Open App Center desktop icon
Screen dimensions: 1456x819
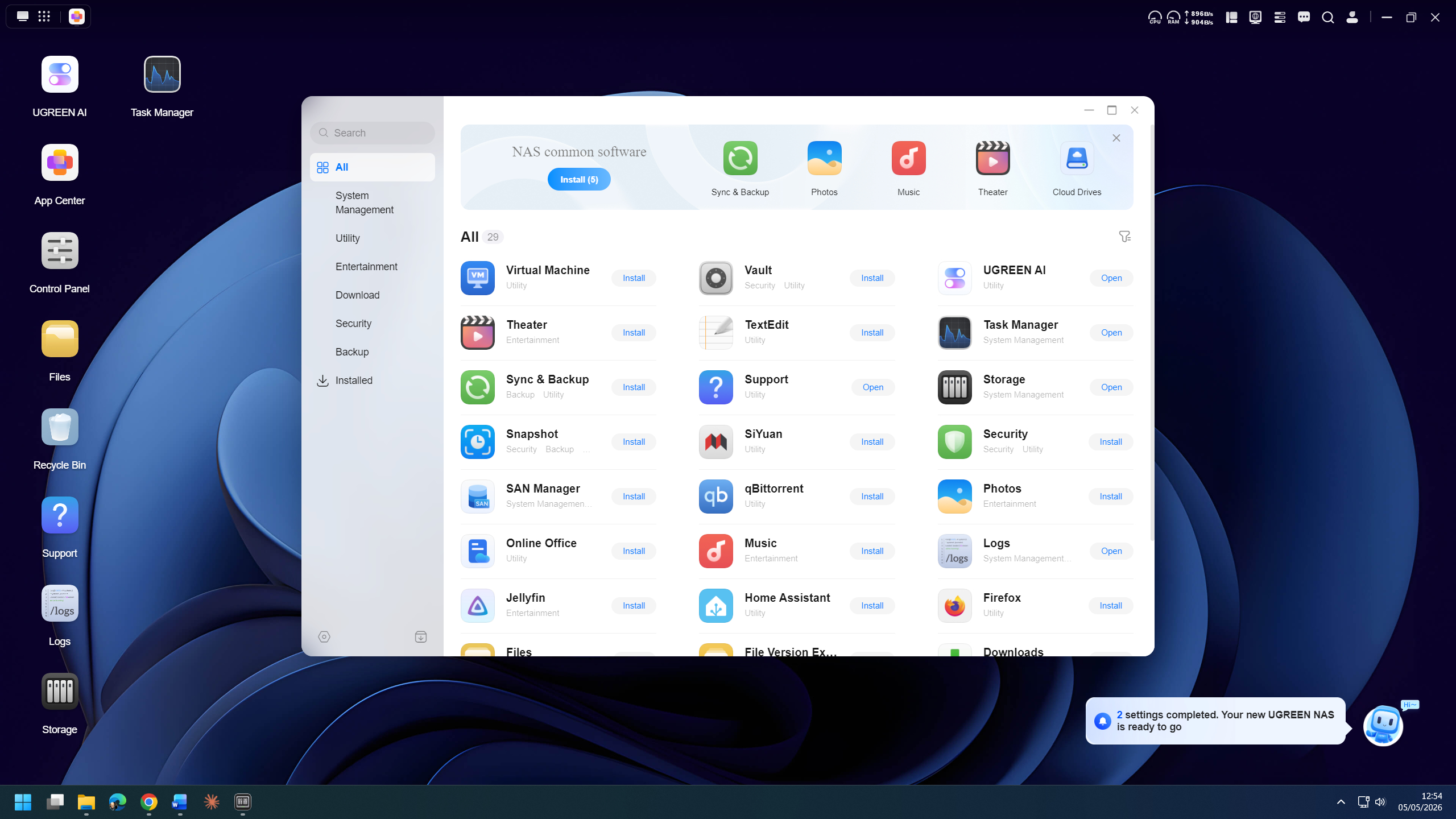(60, 163)
